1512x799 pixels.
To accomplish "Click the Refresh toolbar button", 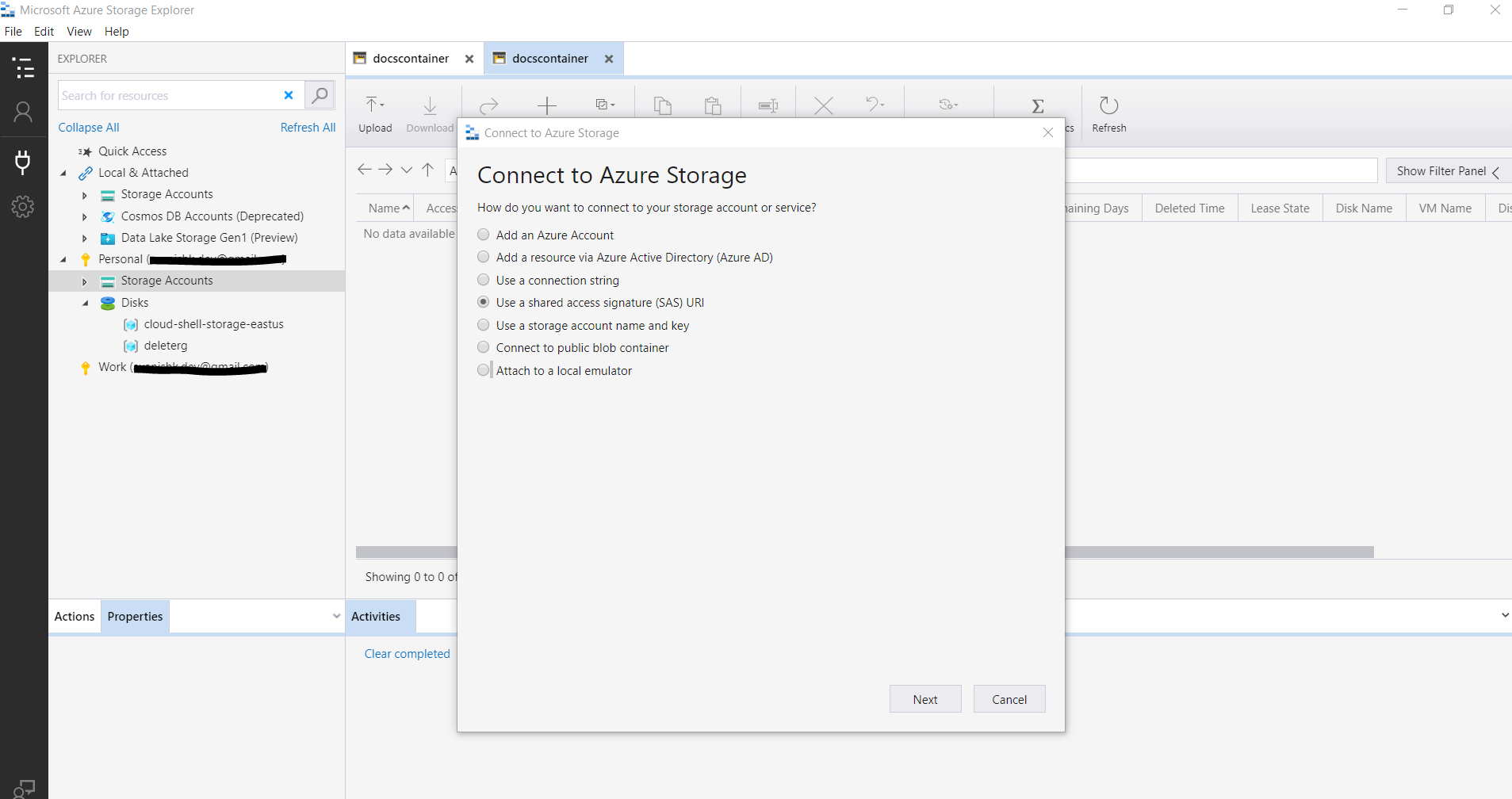I will 1108,114.
